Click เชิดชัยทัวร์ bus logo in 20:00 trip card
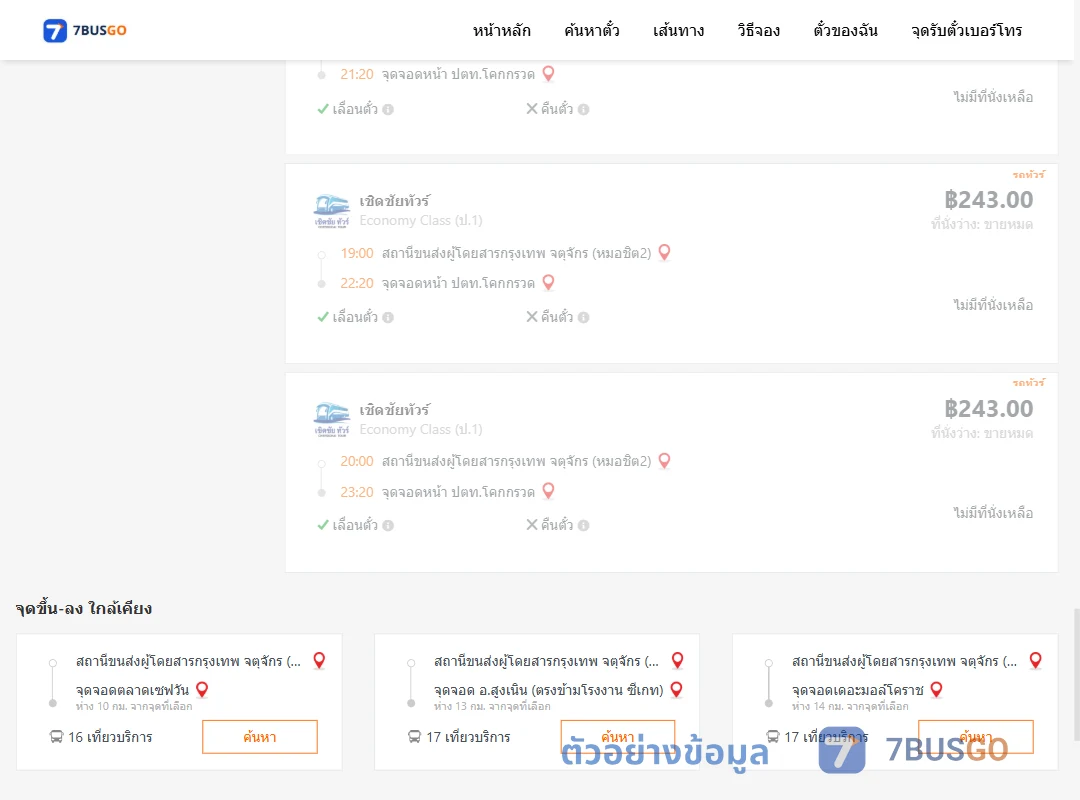The width and height of the screenshot is (1080, 800). click(331, 420)
